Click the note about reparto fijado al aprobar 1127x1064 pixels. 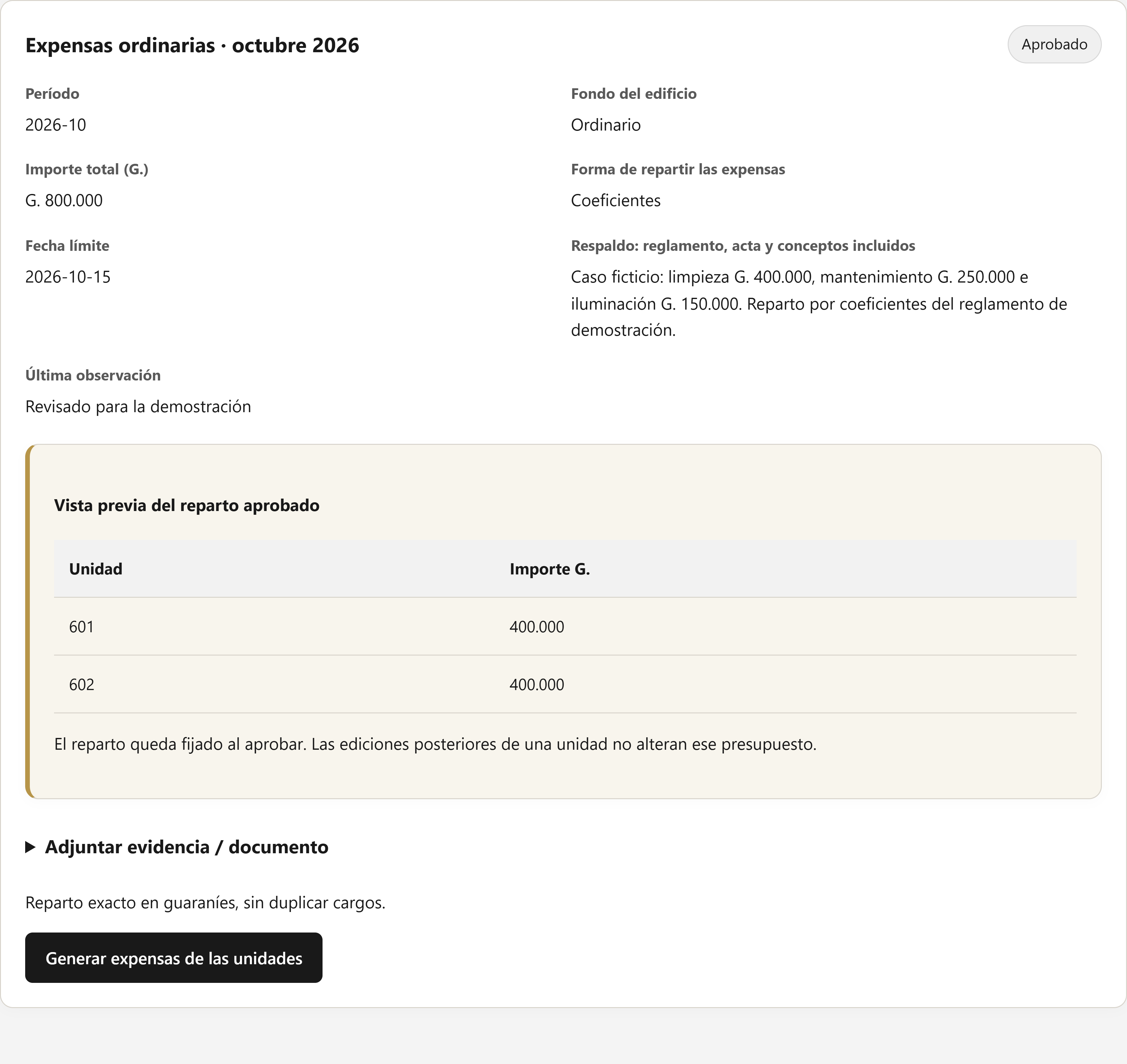[x=435, y=744]
